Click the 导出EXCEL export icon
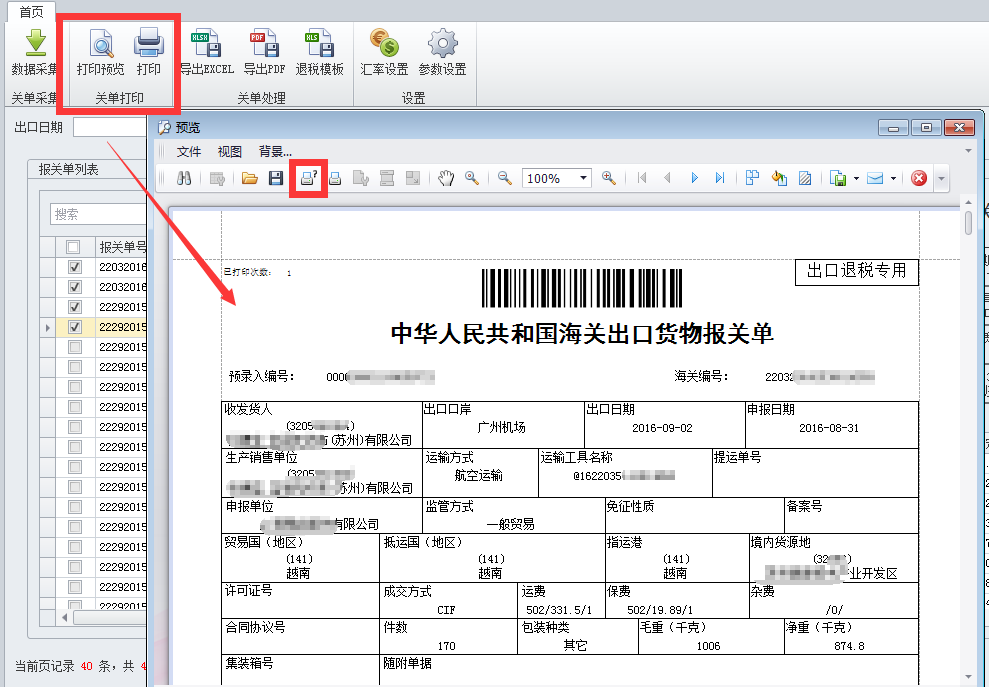 206,45
